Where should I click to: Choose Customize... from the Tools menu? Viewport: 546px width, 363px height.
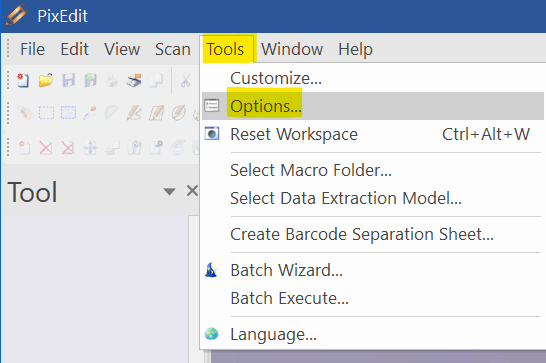(373, 78)
